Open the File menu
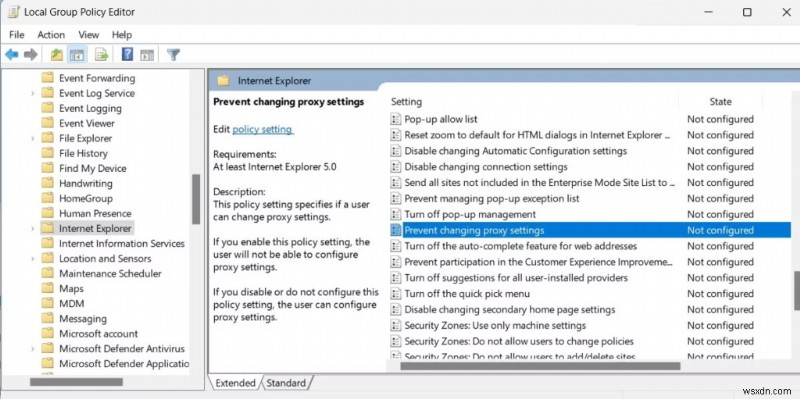Image resolution: width=800 pixels, height=399 pixels. coord(17,35)
